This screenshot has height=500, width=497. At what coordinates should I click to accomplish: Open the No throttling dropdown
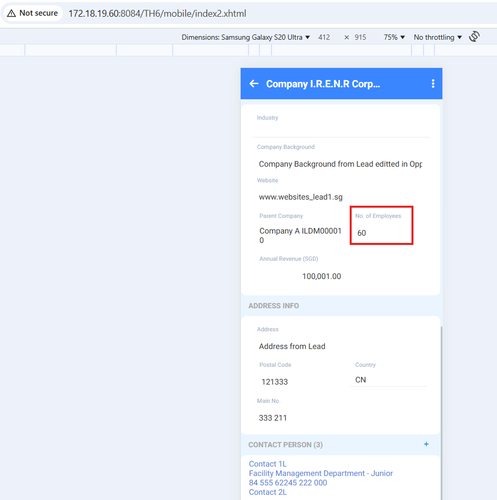pyautogui.click(x=437, y=37)
